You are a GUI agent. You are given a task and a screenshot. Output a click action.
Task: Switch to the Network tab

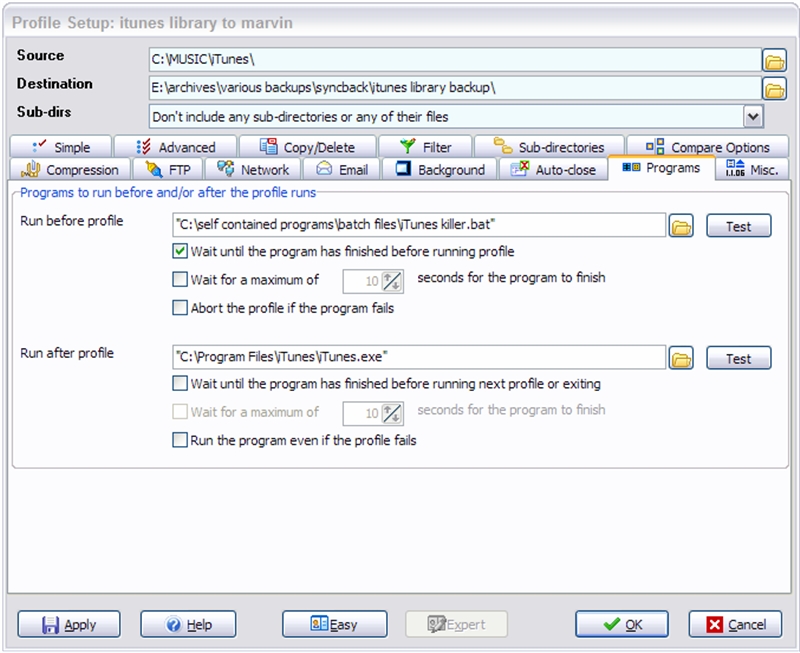(x=253, y=169)
